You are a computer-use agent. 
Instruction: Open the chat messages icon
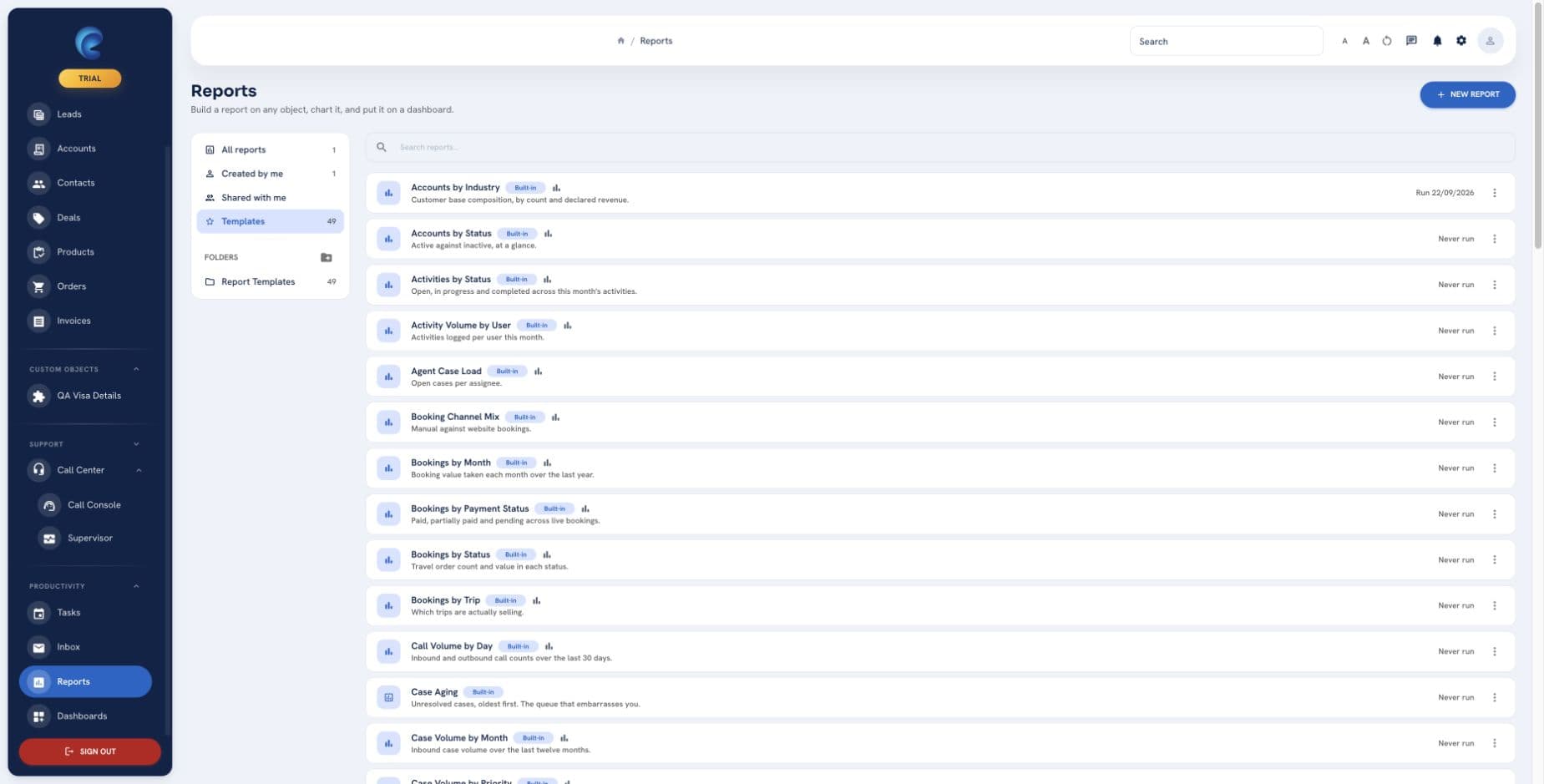click(1411, 41)
